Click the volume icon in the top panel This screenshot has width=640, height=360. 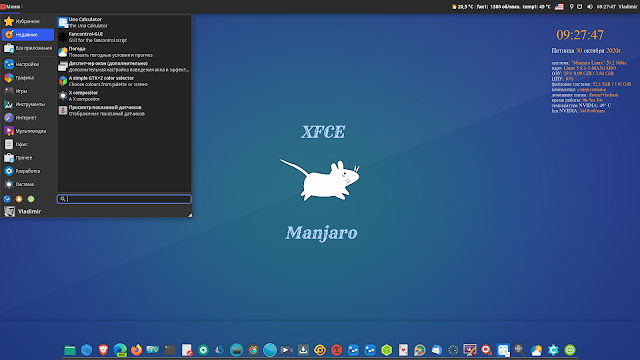589,7
